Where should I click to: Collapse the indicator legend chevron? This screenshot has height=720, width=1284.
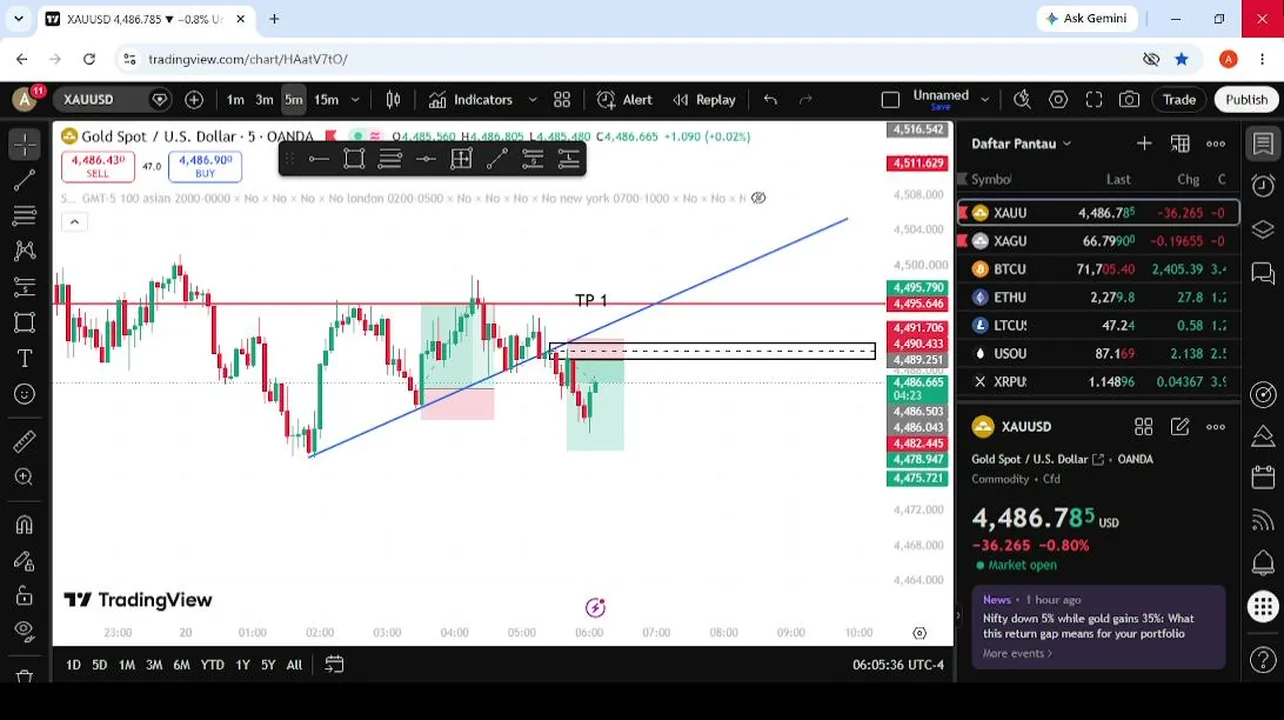tap(74, 222)
